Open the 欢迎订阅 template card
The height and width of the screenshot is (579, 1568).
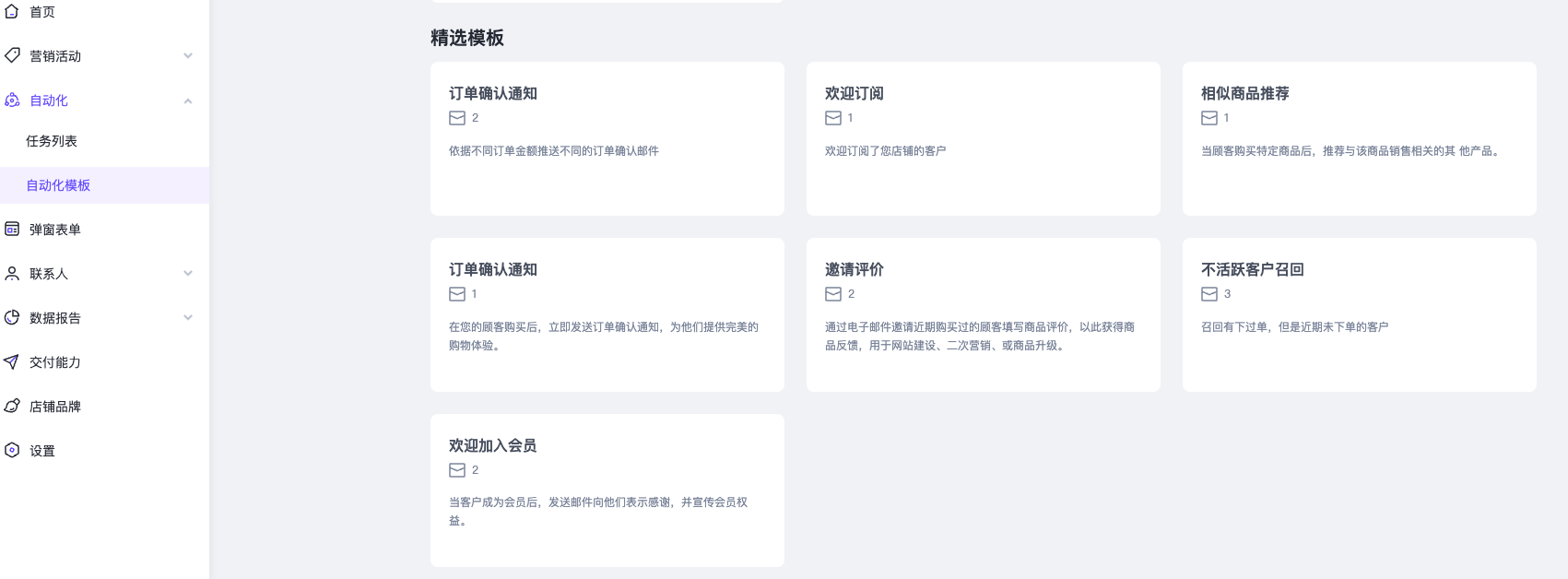pyautogui.click(x=983, y=138)
